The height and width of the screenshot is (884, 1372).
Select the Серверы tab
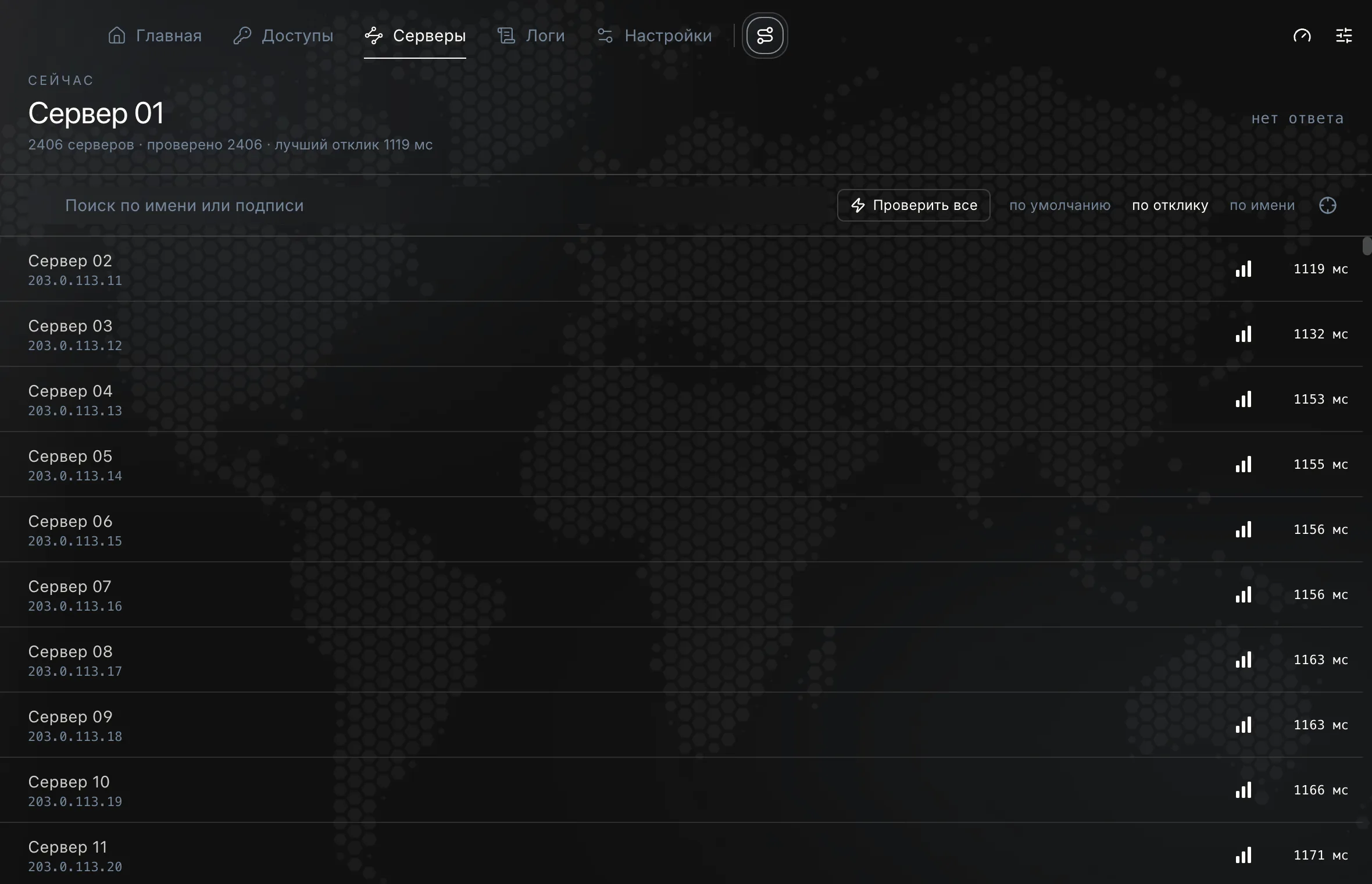[415, 35]
